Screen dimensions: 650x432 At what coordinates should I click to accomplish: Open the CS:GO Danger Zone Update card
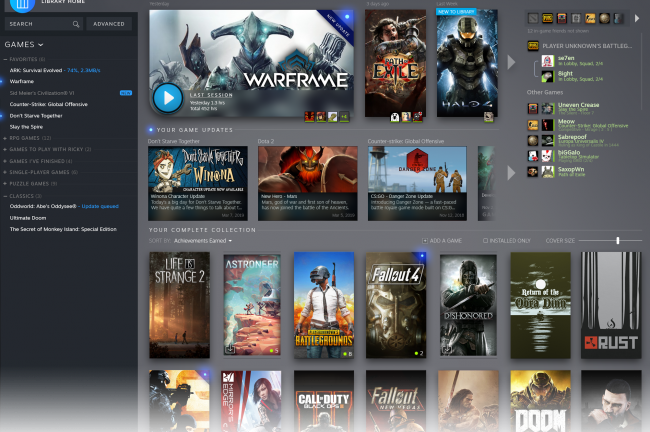(x=417, y=183)
